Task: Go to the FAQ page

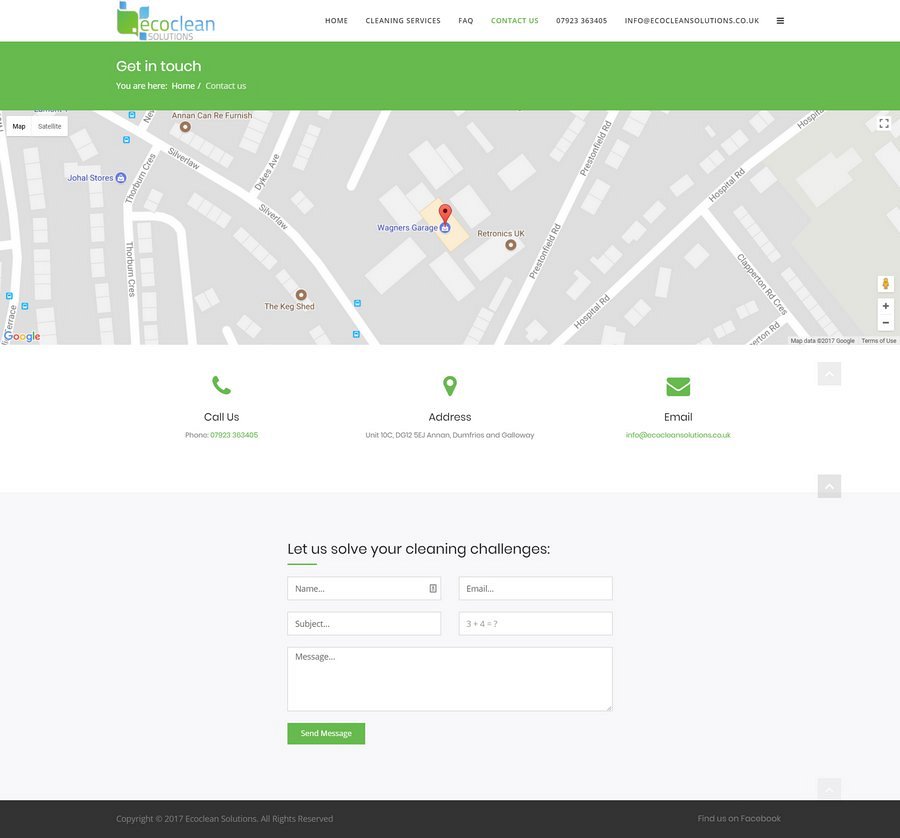Action: (466, 21)
